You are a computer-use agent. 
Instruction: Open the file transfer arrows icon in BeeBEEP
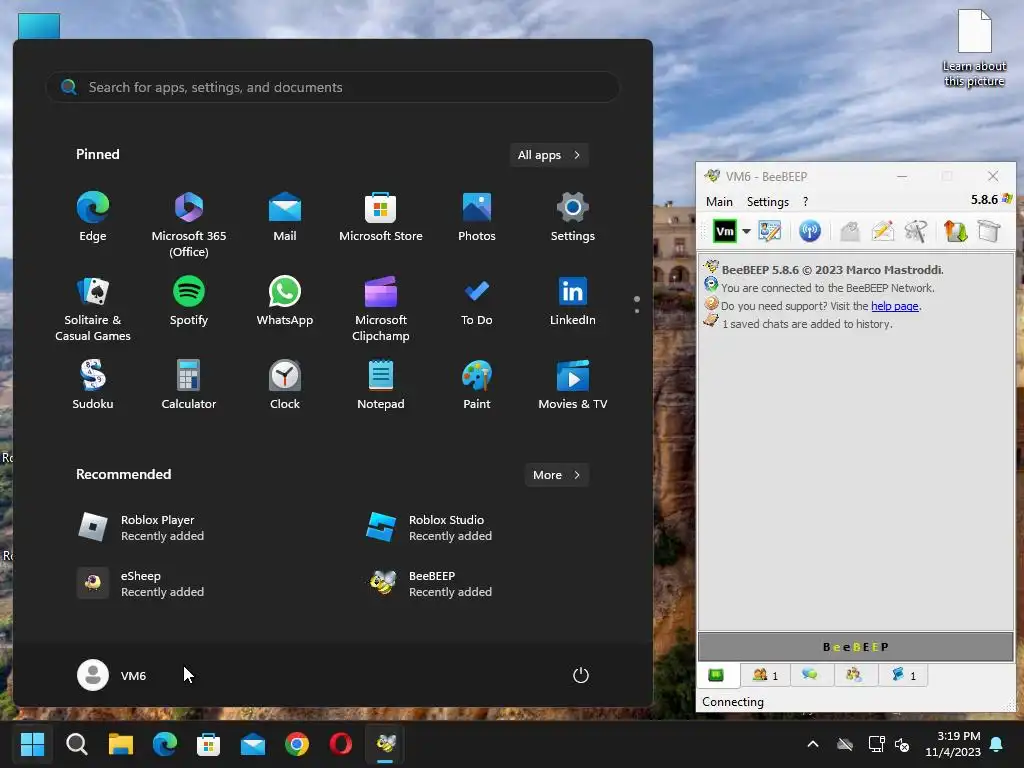tap(955, 231)
